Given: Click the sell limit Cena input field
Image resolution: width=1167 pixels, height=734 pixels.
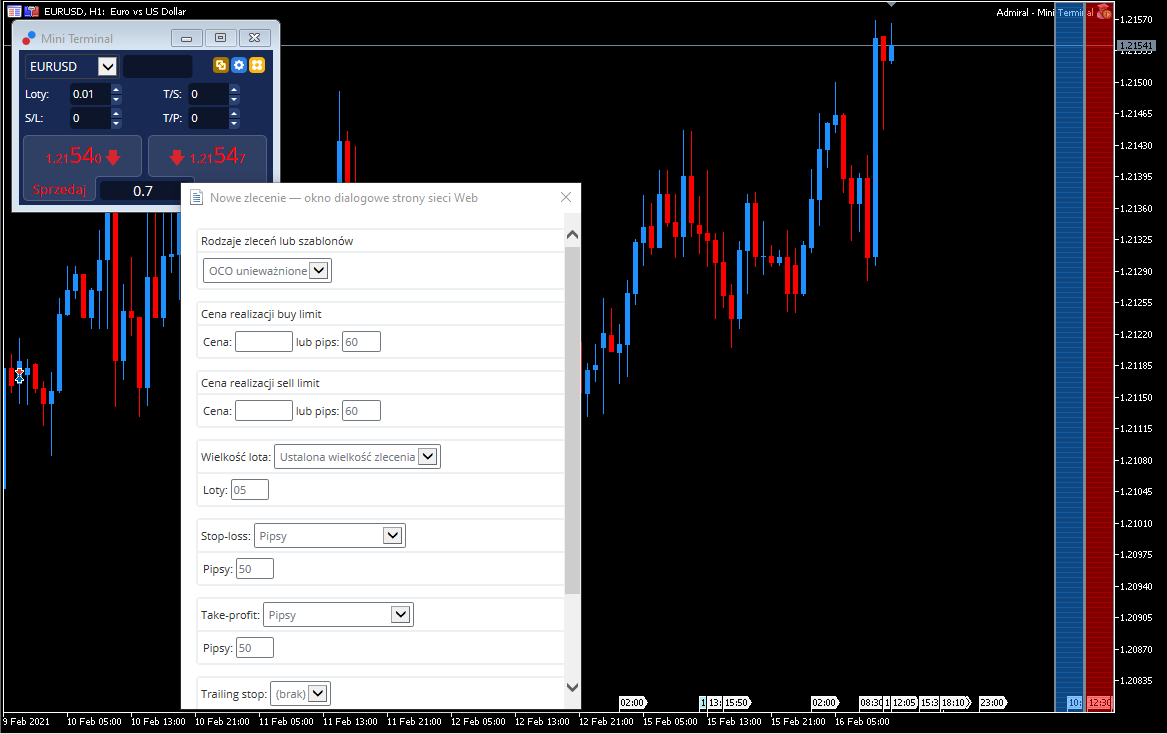Looking at the screenshot, I should (x=263, y=410).
